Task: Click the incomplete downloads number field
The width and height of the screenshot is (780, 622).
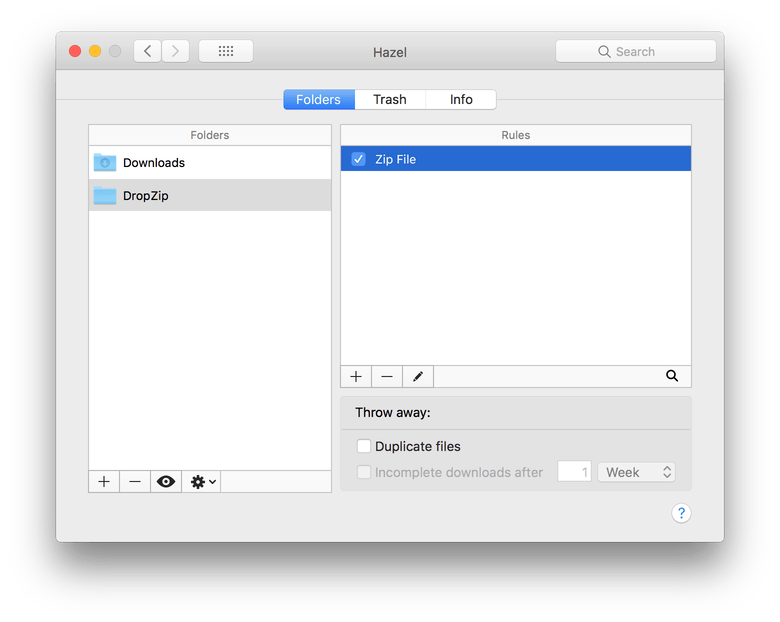Action: (x=575, y=472)
